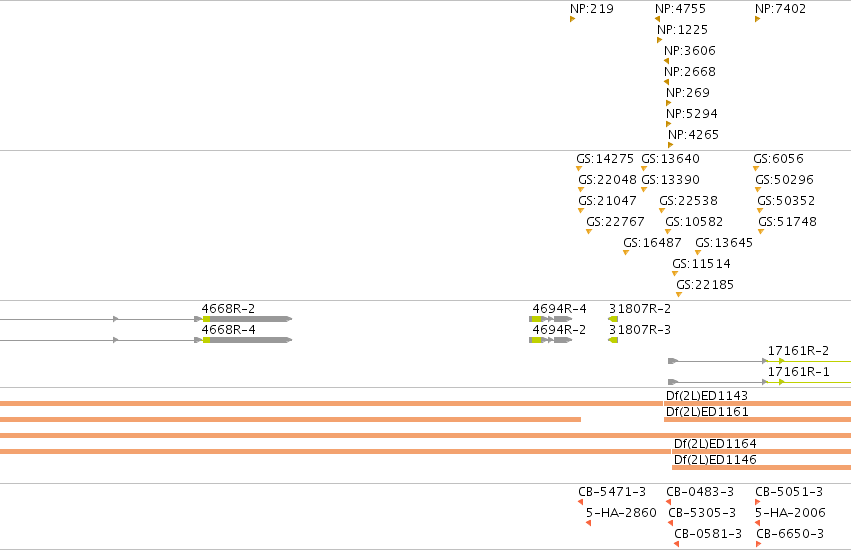This screenshot has width=851, height=550.
Task: Open the CB-6650-3 insertion label
Action: coord(790,534)
